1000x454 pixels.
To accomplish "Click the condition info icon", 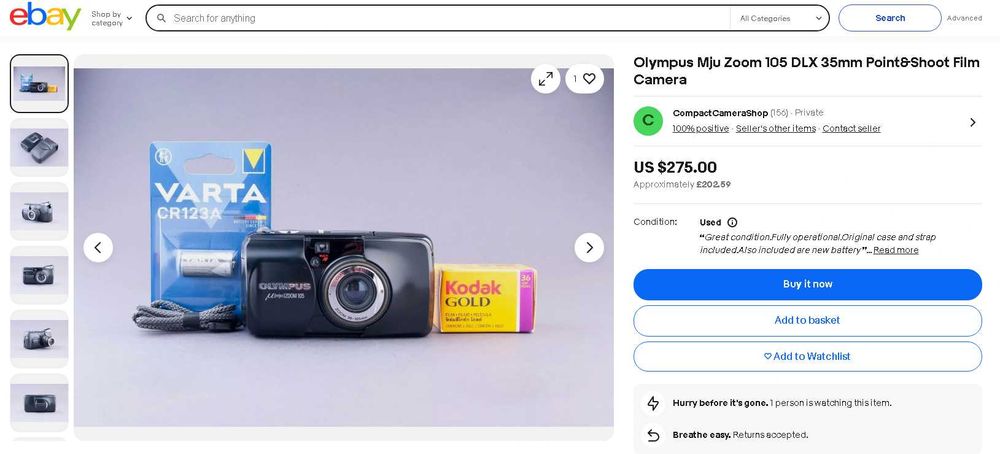I will tap(732, 222).
